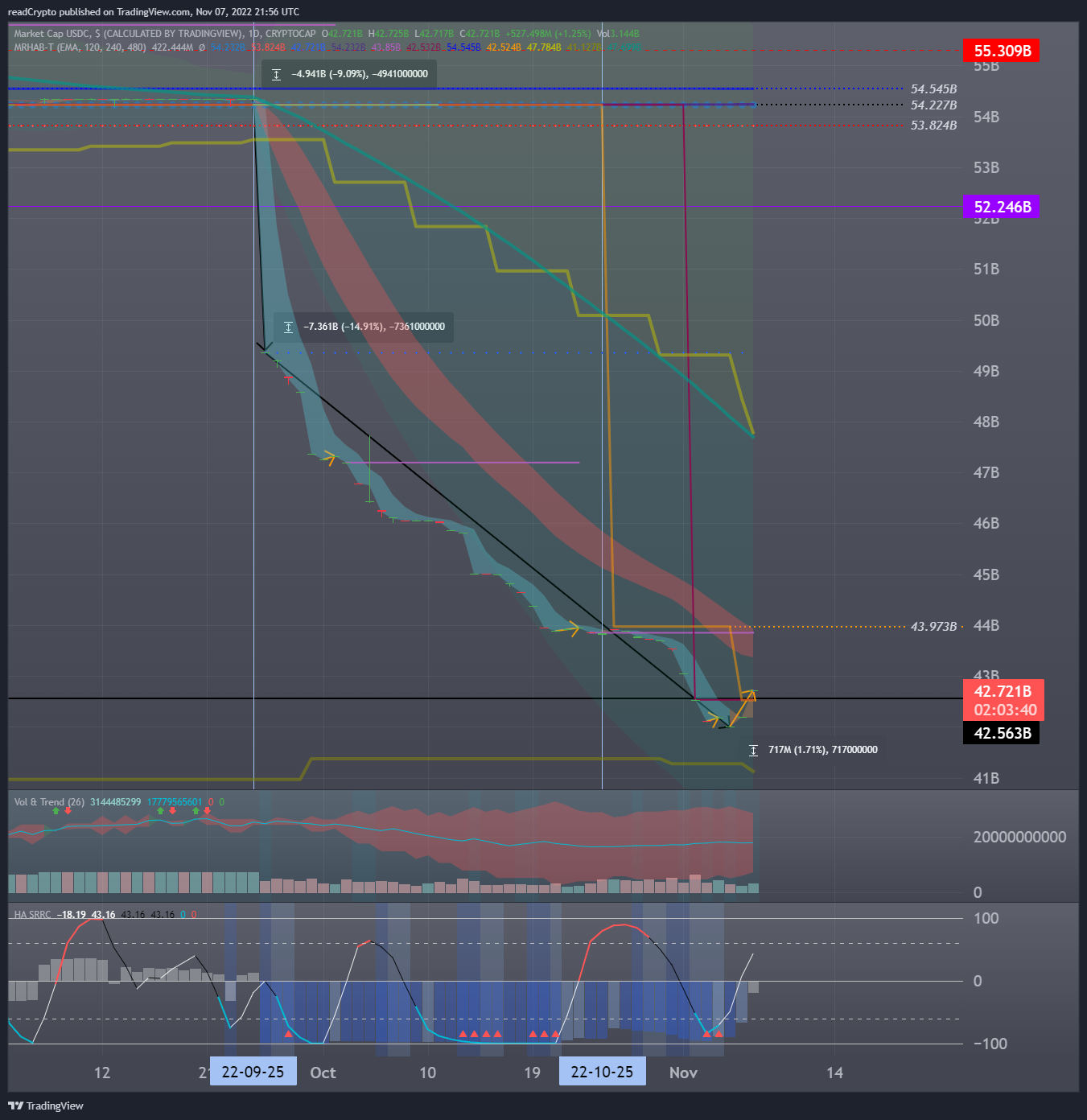Select the 54.545B level label

tap(933, 89)
